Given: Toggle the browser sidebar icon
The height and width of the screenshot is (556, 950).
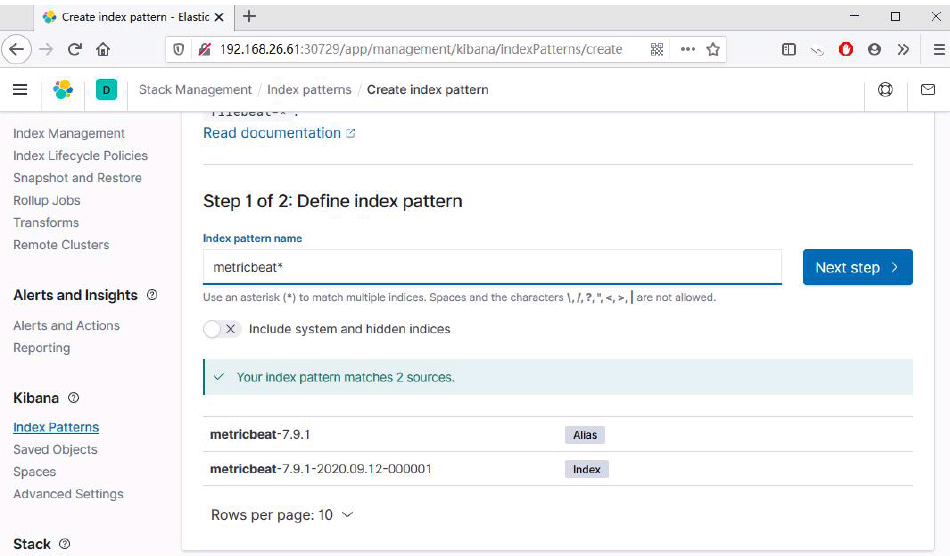Looking at the screenshot, I should (789, 49).
